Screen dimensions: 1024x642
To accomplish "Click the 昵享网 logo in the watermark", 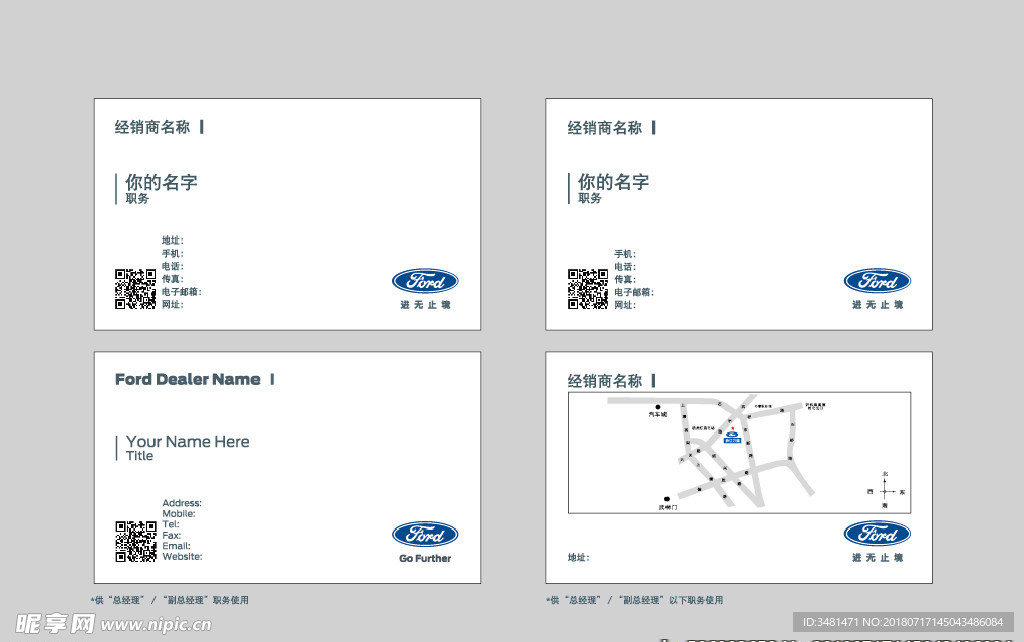I will pos(55,623).
